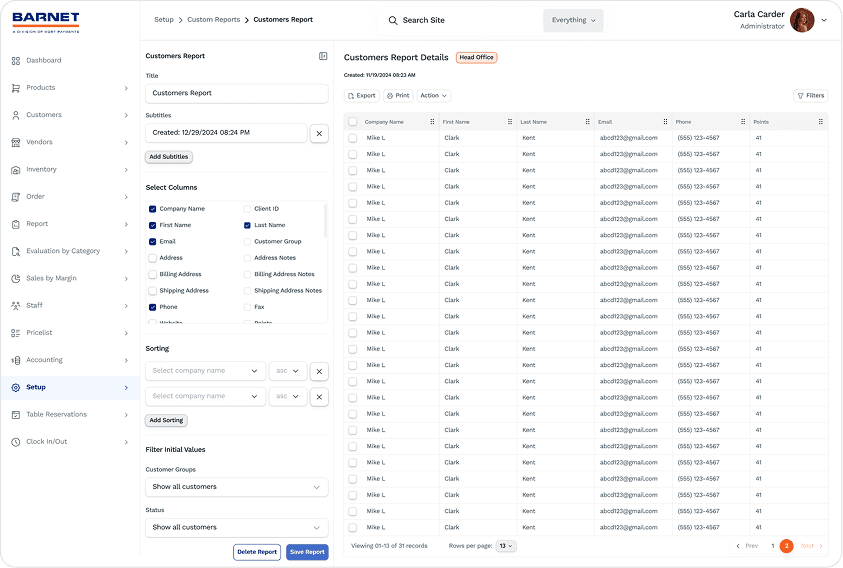Uncheck the Last Name column checkbox
Viewport: 843px width, 568px height.
[x=247, y=225]
